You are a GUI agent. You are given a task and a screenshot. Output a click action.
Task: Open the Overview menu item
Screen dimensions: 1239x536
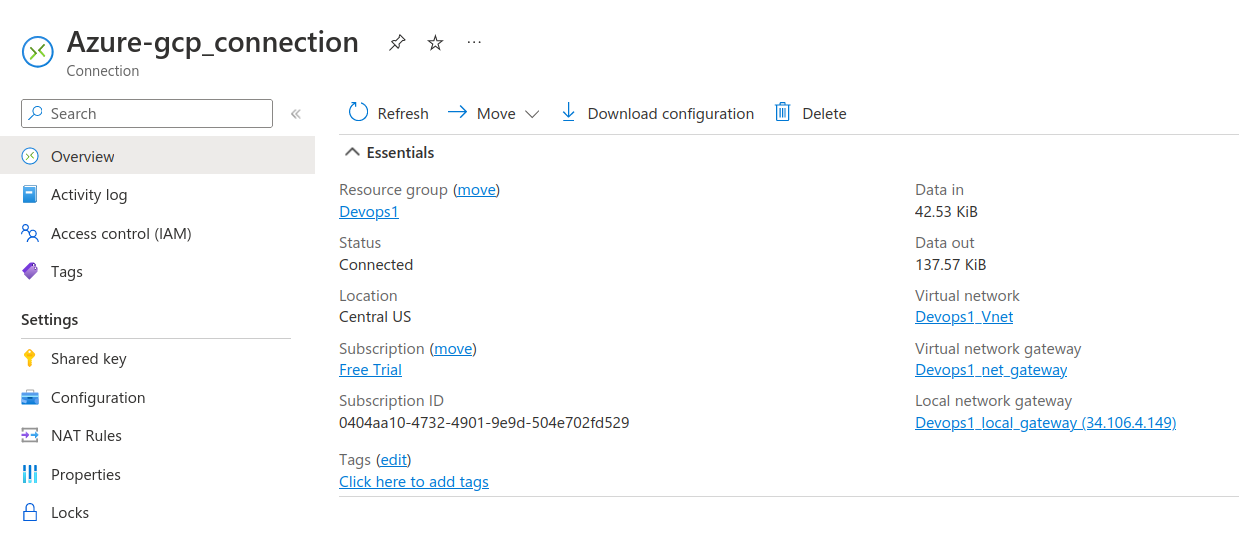point(157,156)
